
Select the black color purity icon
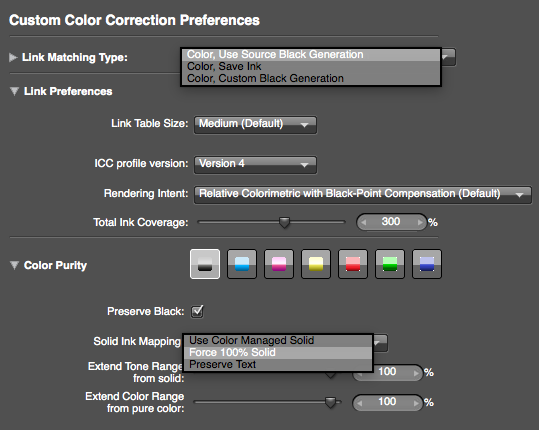pos(205,264)
